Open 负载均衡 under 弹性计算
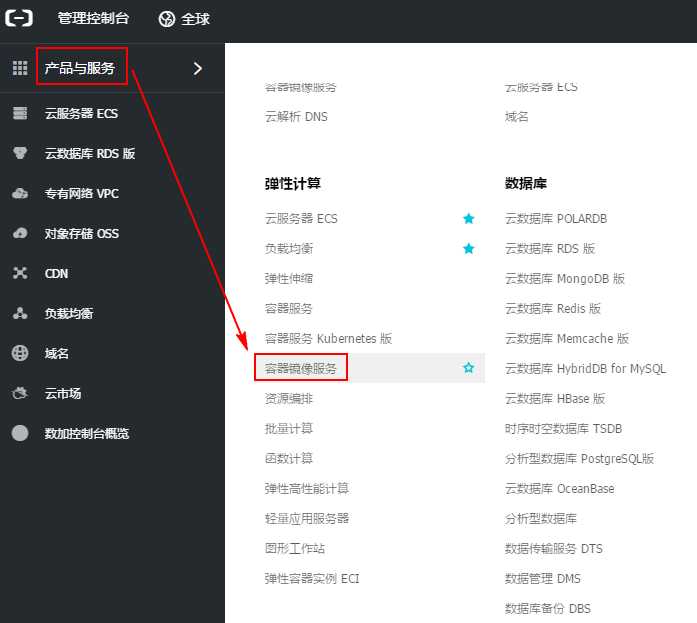 (289, 248)
